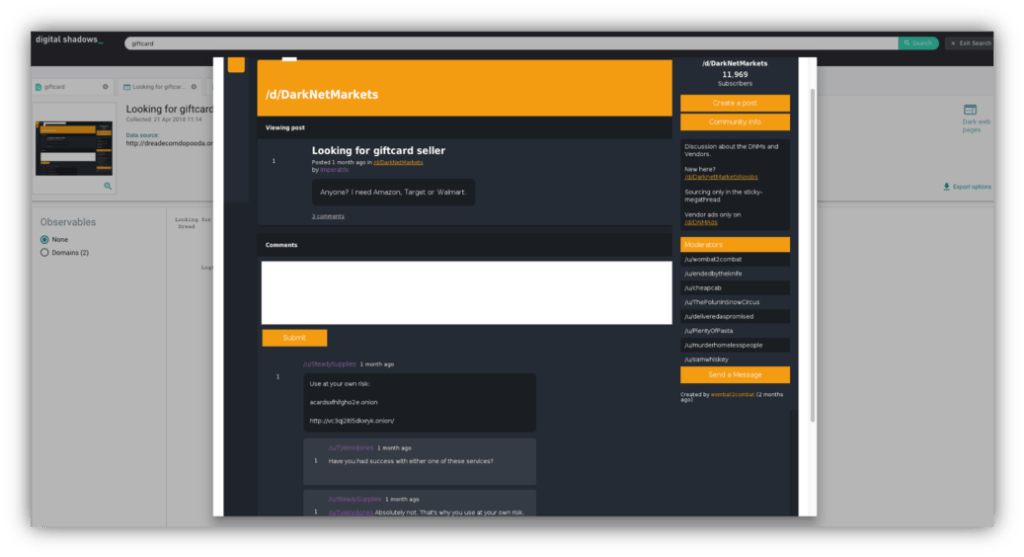Viewport: 1024px width, 557px height.
Task: Click the Data source URL text
Action: click(169, 143)
